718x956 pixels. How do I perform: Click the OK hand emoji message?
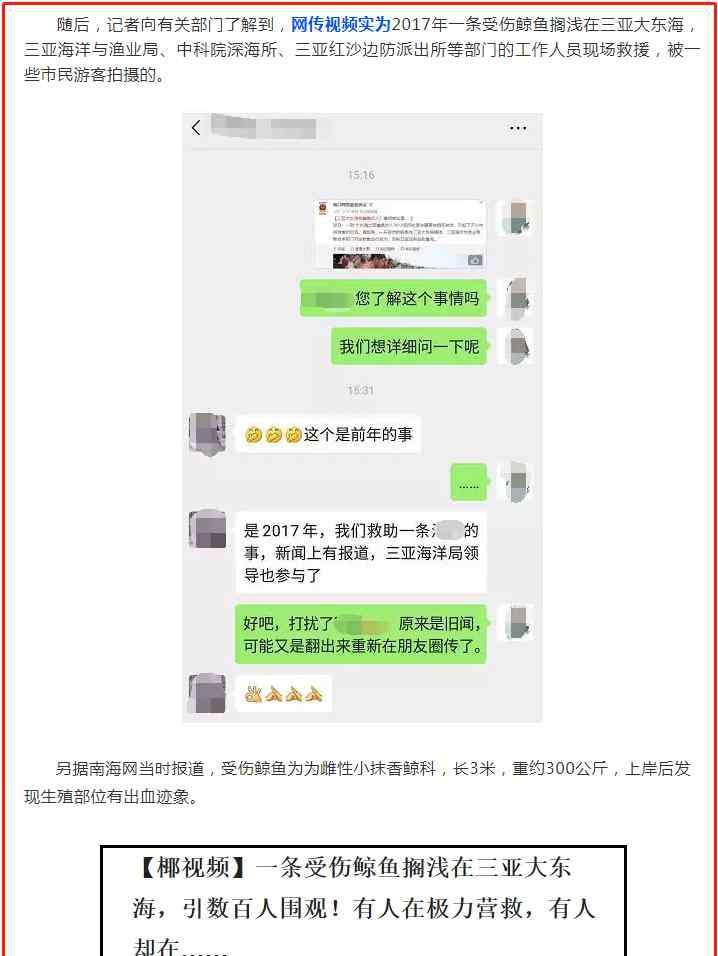283,693
